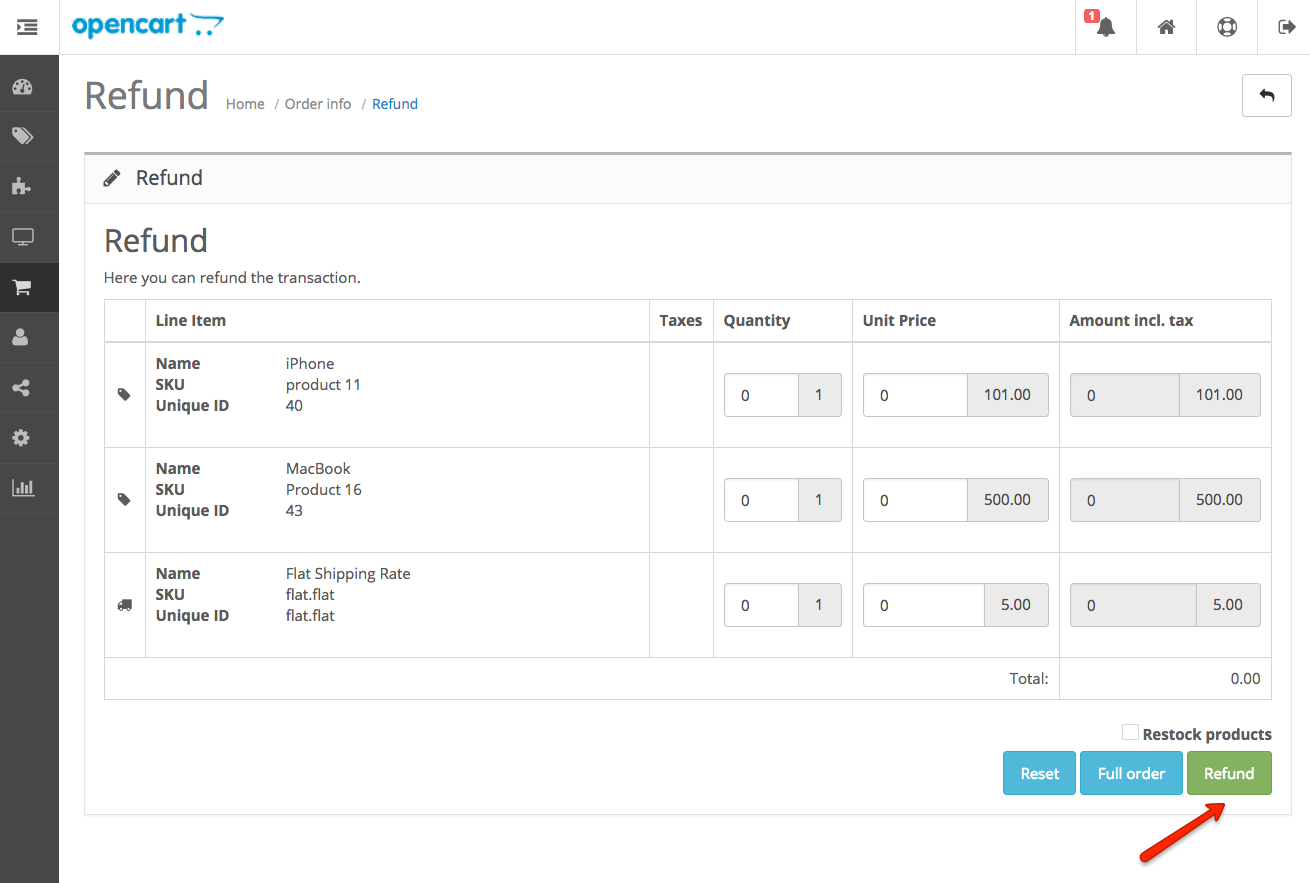The height and width of the screenshot is (883, 1310).
Task: Enable the Restock products checkbox
Action: (x=1130, y=732)
